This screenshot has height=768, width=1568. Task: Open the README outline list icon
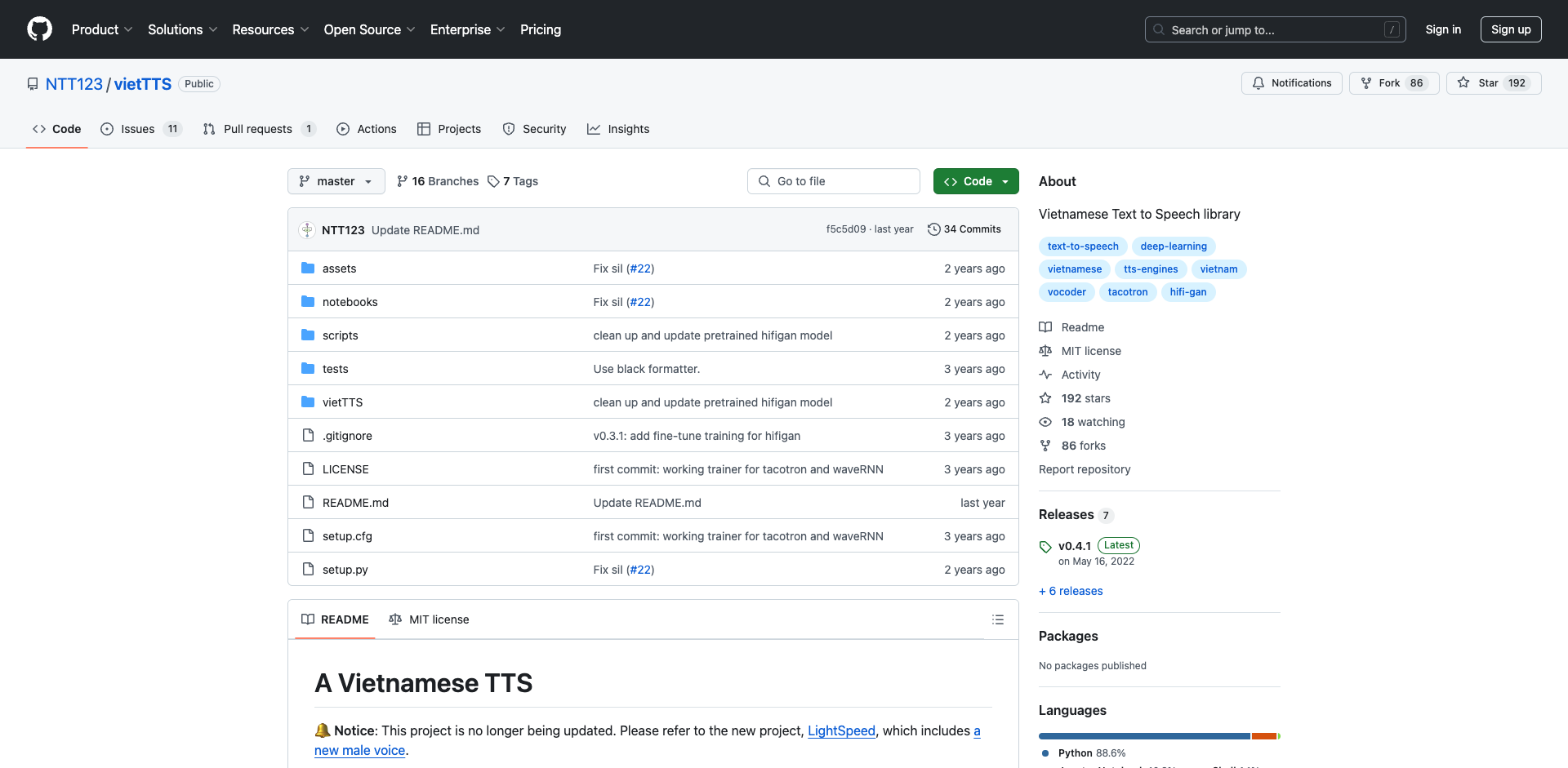pos(998,619)
